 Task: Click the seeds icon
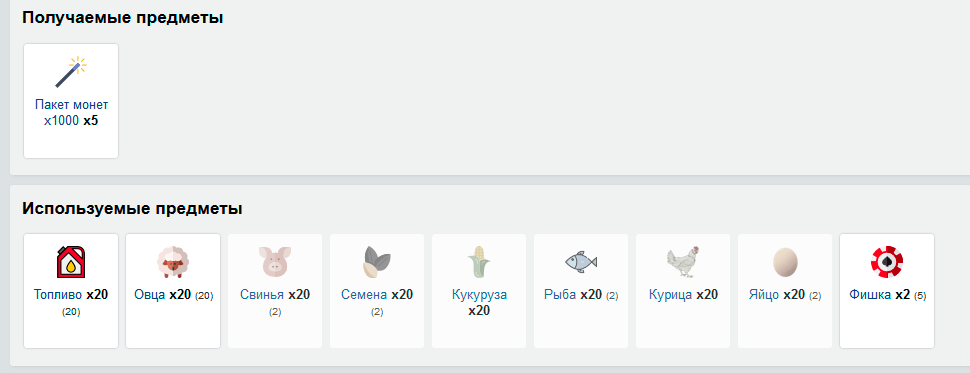click(x=377, y=262)
